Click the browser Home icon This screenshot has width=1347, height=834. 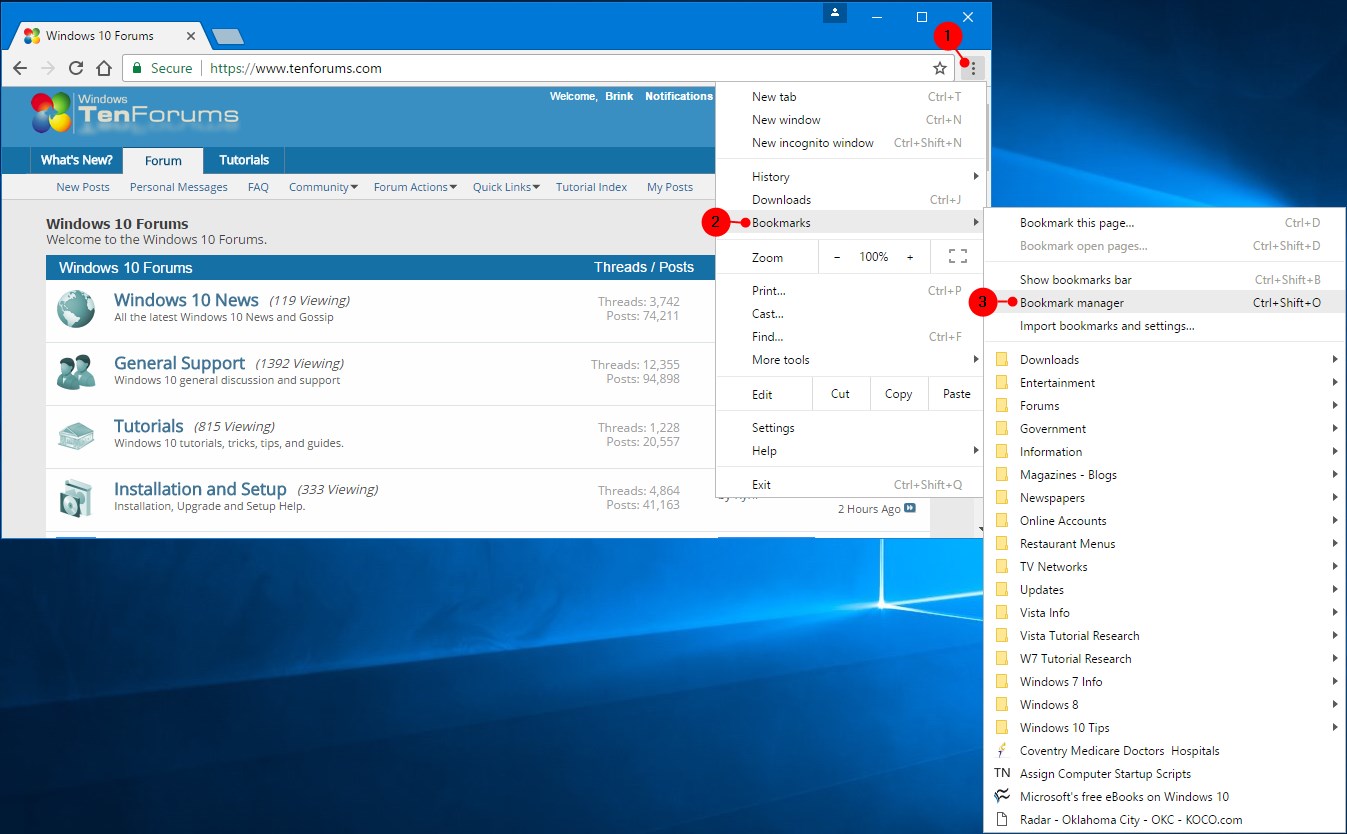[104, 68]
